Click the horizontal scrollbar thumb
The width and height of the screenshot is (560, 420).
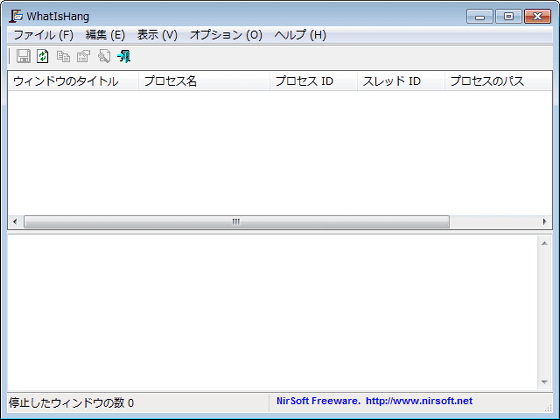click(236, 222)
